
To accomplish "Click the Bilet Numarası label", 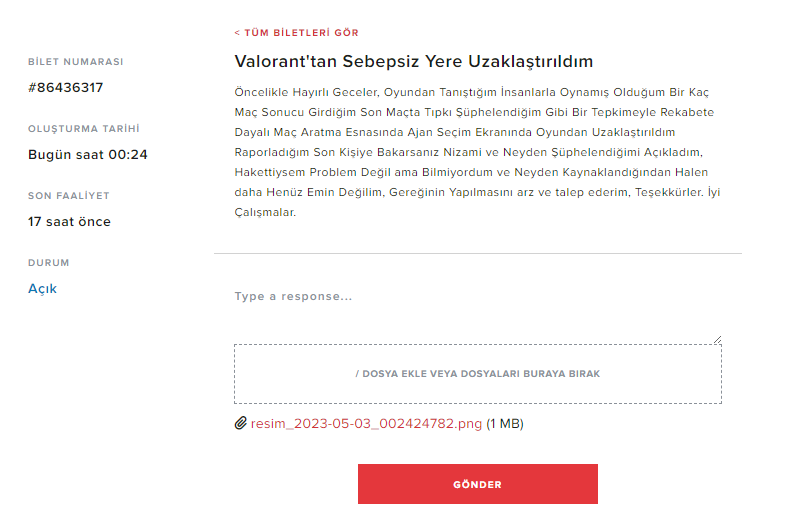I will 75,62.
